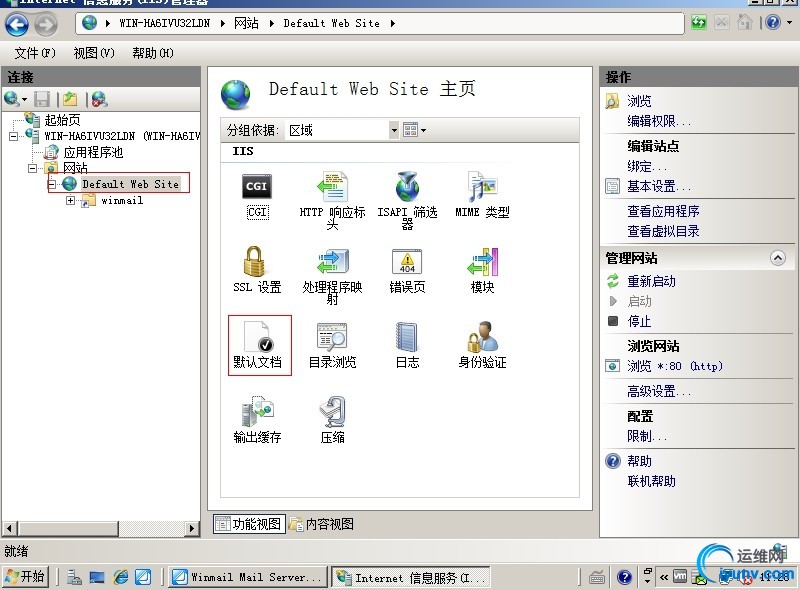Open 模块 feature icon
Viewport: 800px width, 590px height.
[482, 271]
